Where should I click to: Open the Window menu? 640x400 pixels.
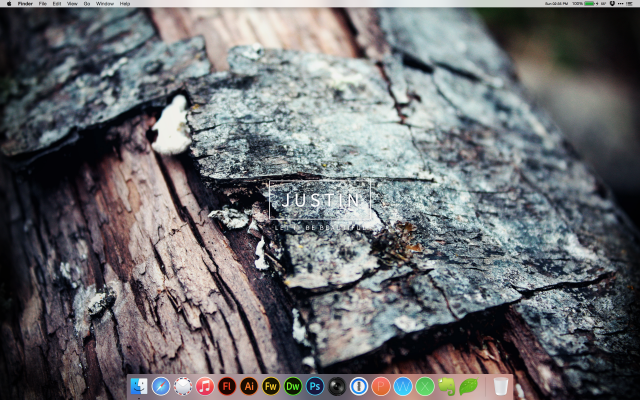[x=104, y=3]
